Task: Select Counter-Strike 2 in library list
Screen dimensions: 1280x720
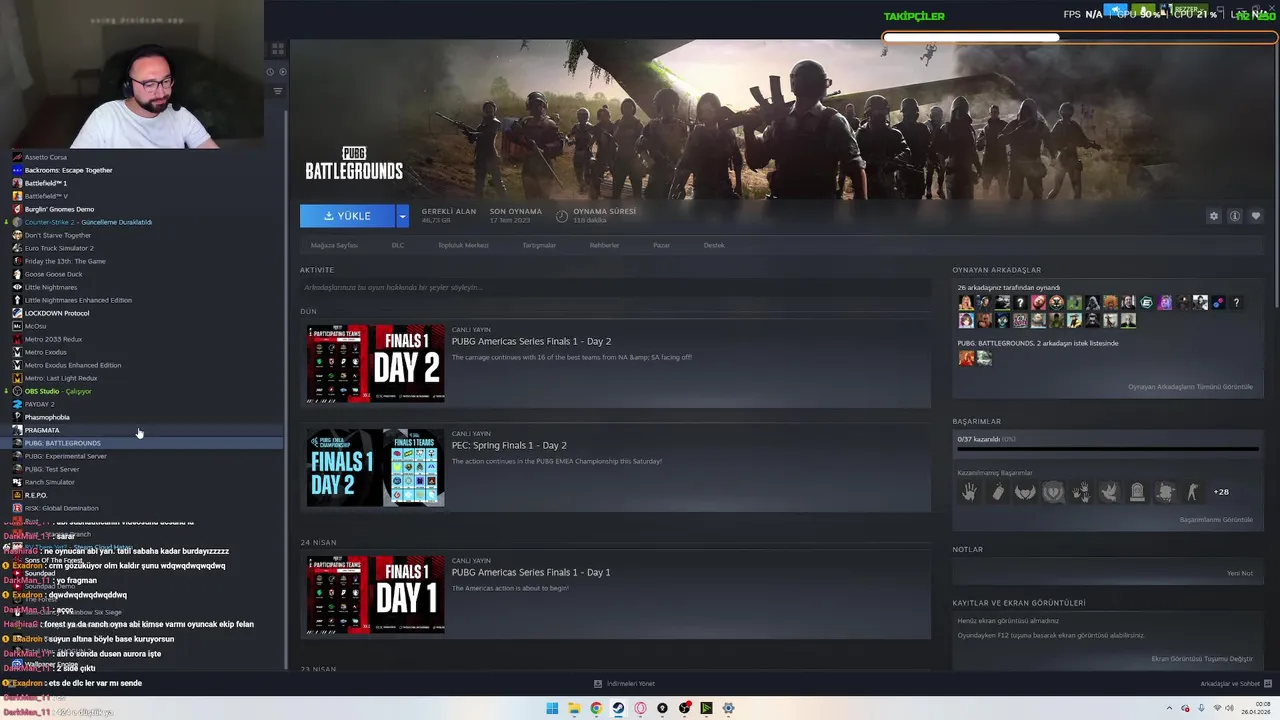Action: click(88, 222)
